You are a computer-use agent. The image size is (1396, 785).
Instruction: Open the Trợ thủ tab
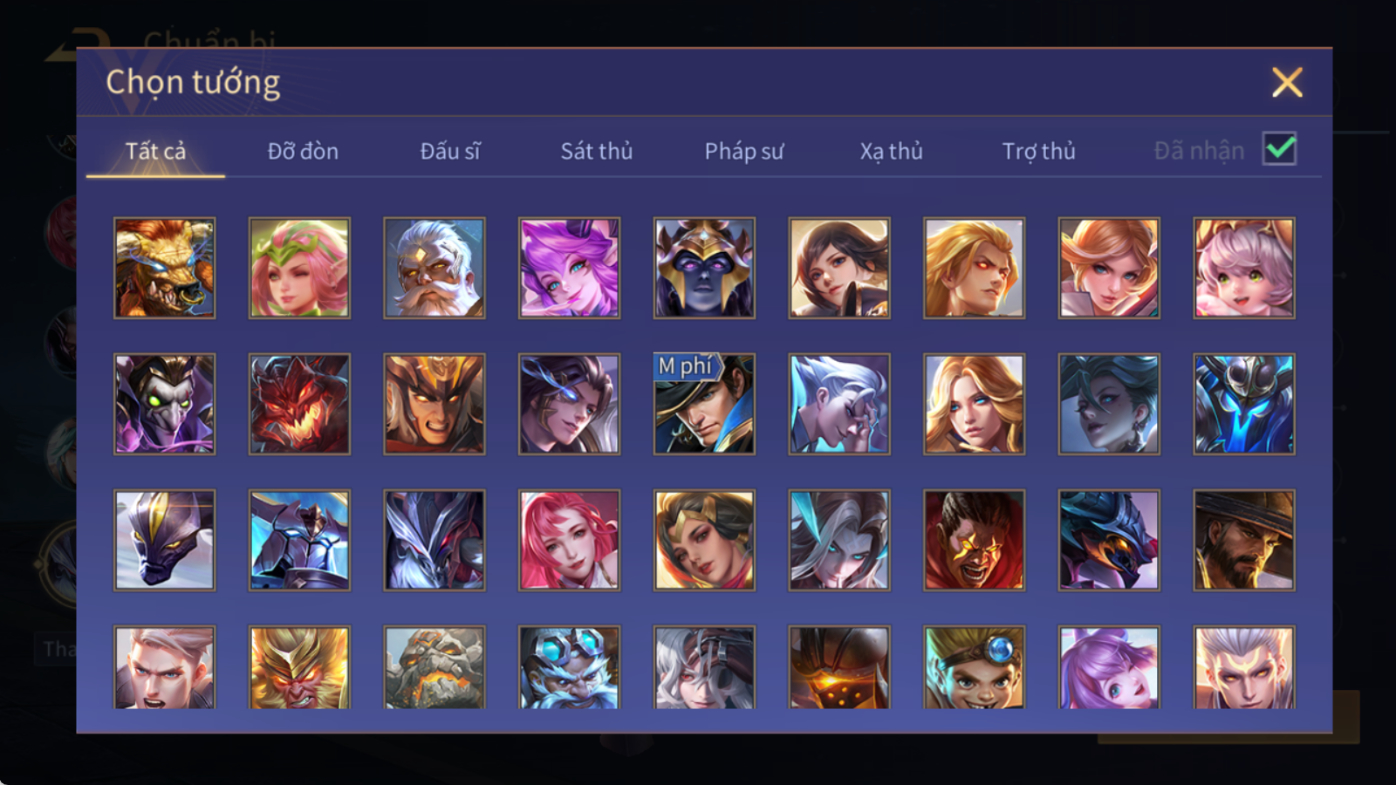click(x=1039, y=151)
